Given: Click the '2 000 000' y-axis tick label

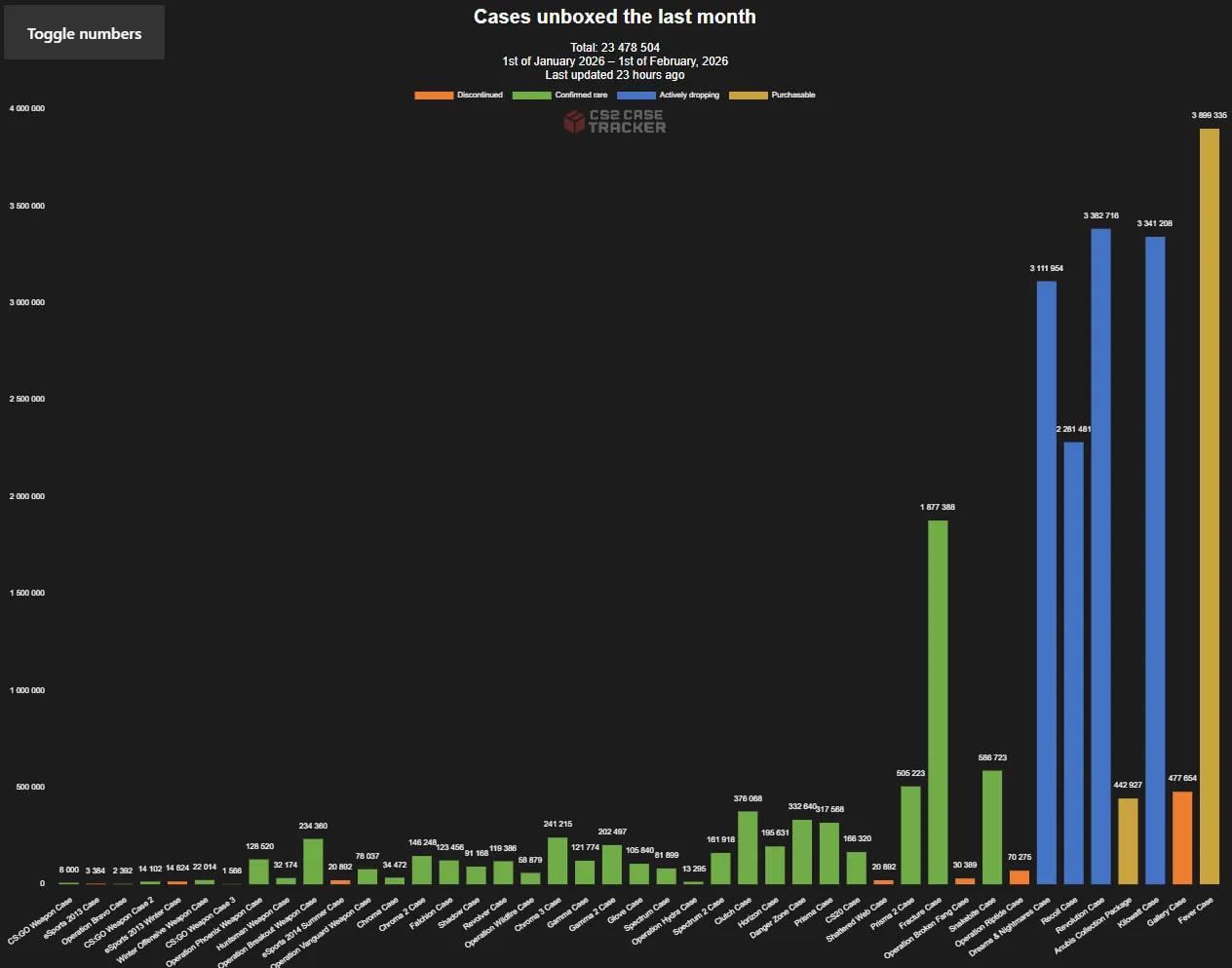Looking at the screenshot, I should point(27,496).
